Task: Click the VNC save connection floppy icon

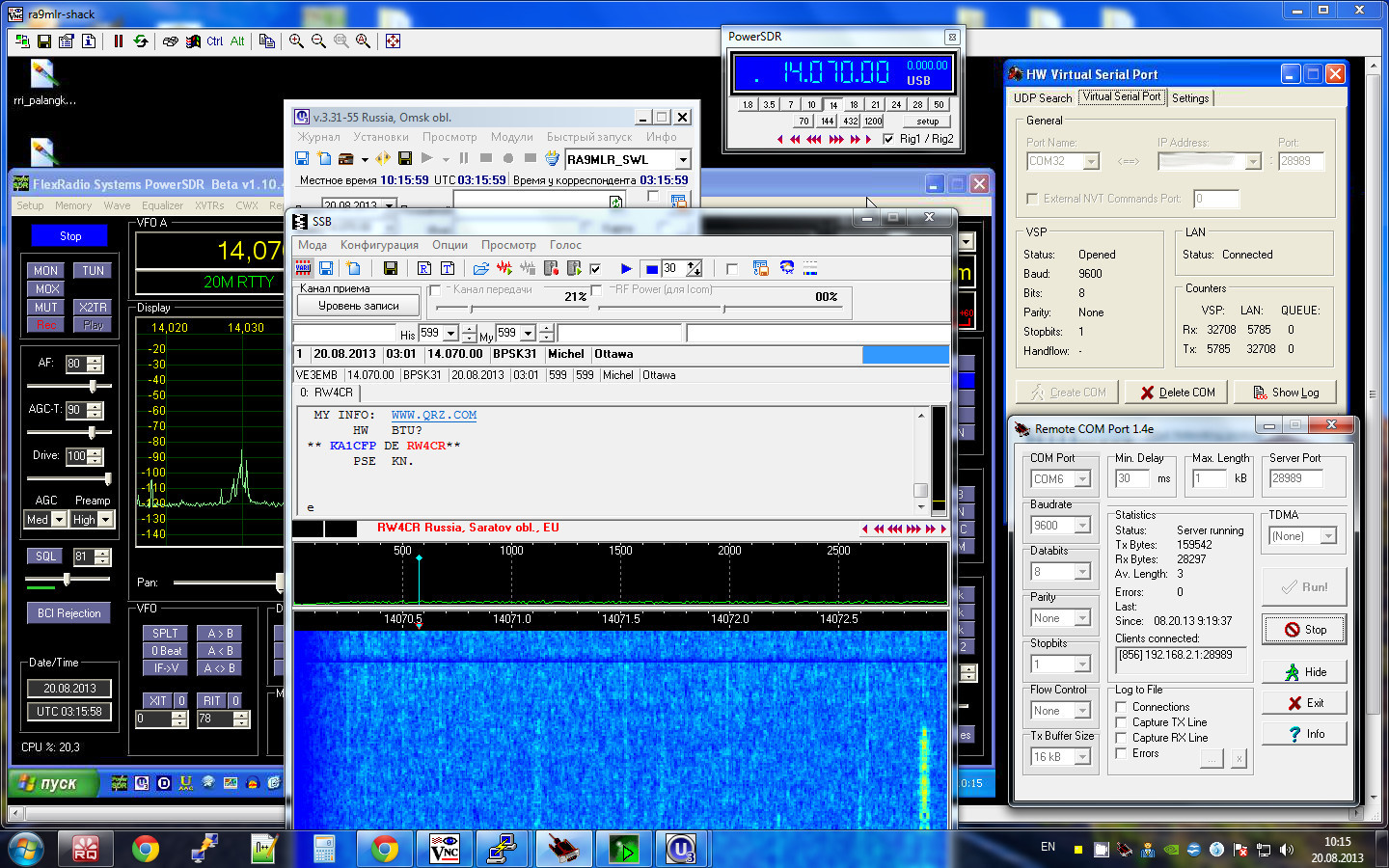Action: tap(44, 41)
